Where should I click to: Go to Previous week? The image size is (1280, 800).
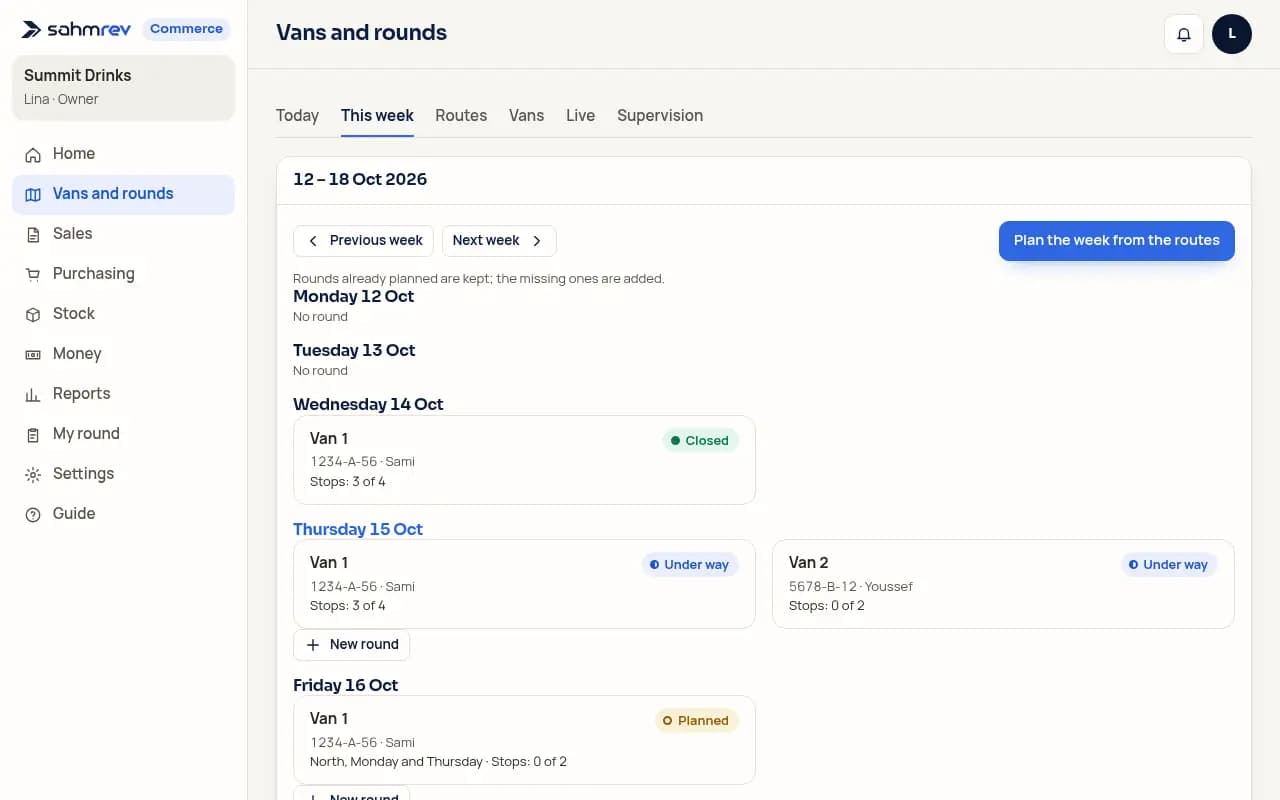[x=363, y=241]
